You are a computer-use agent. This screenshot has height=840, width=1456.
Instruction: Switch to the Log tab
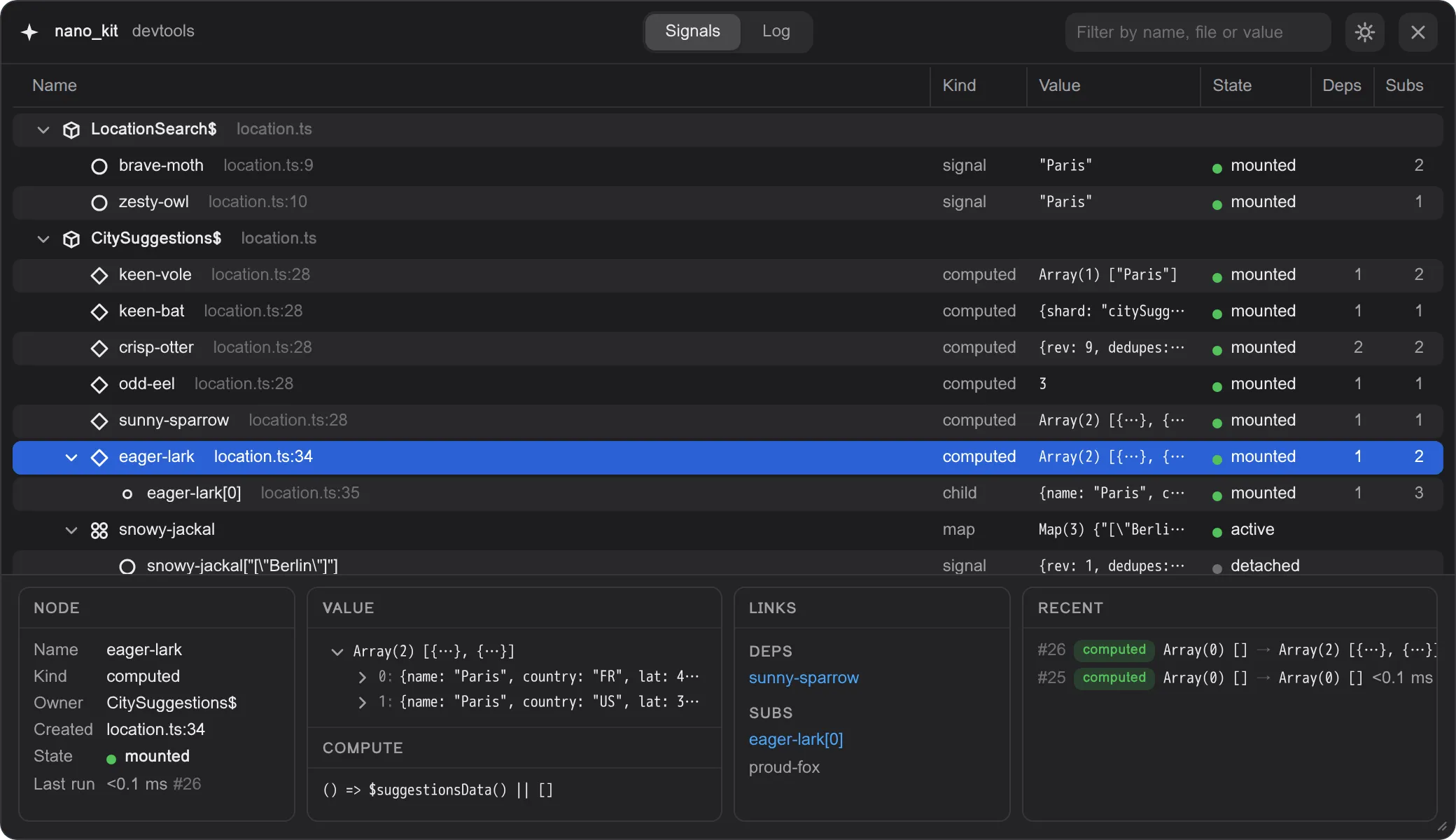776,31
